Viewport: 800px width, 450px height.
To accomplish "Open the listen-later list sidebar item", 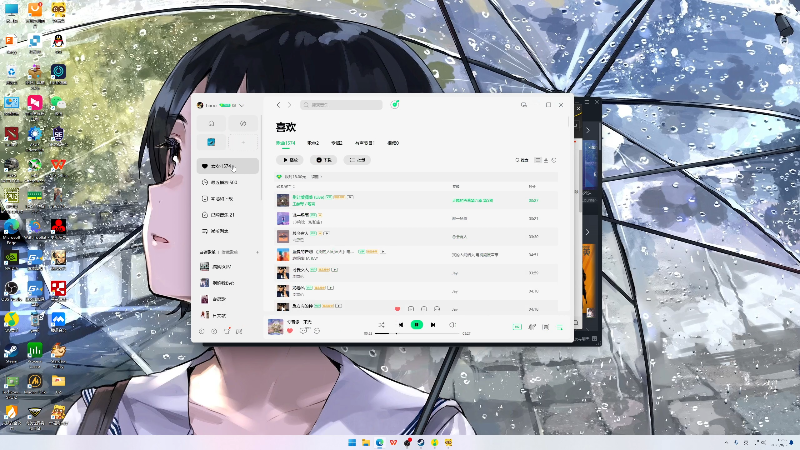I will (x=228, y=231).
